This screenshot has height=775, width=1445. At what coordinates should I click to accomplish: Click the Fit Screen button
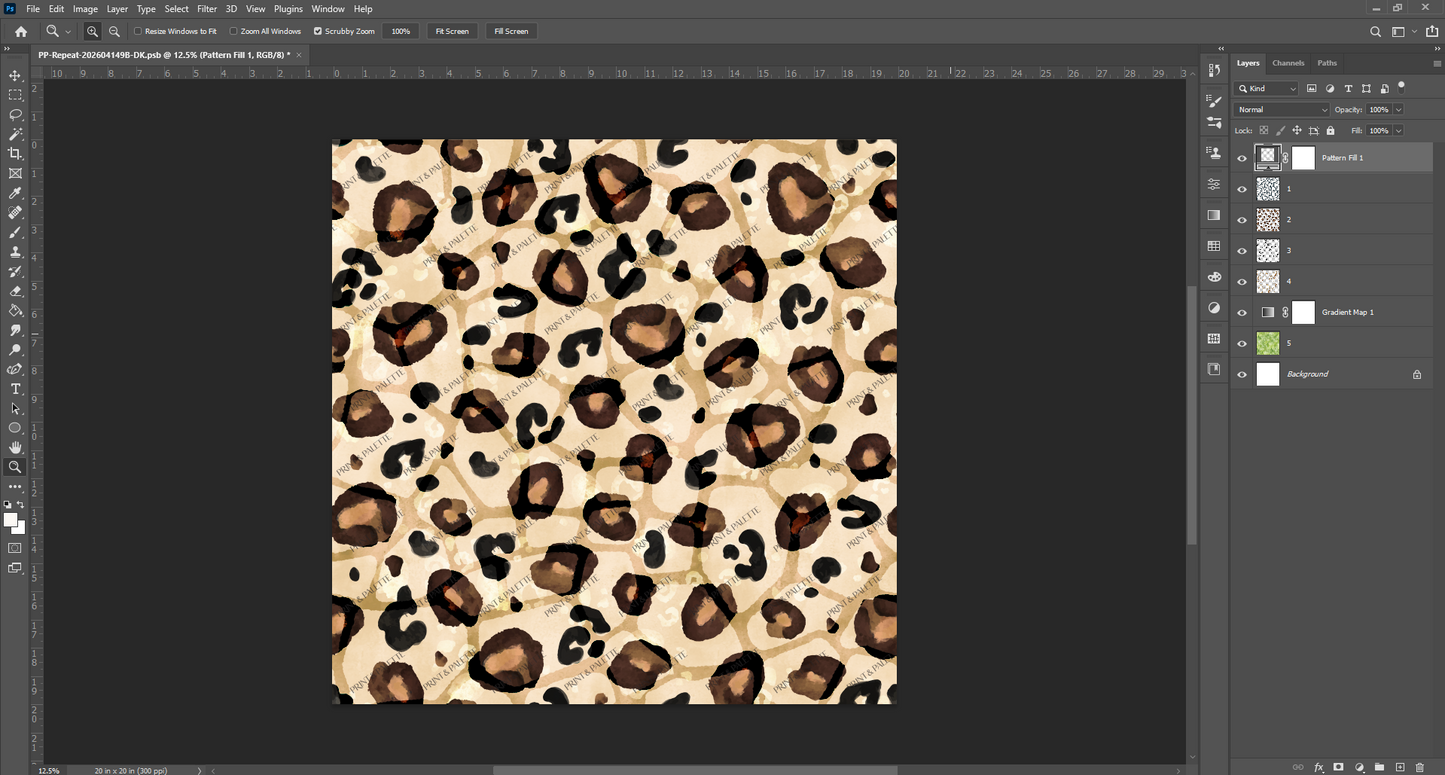[452, 32]
